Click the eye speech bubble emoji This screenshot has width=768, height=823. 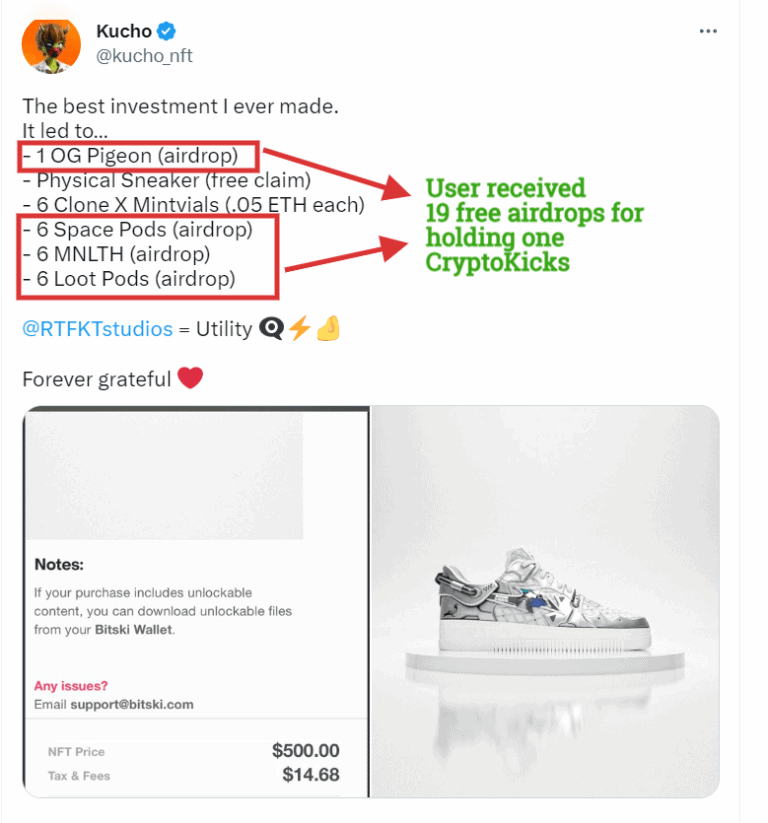tap(271, 329)
